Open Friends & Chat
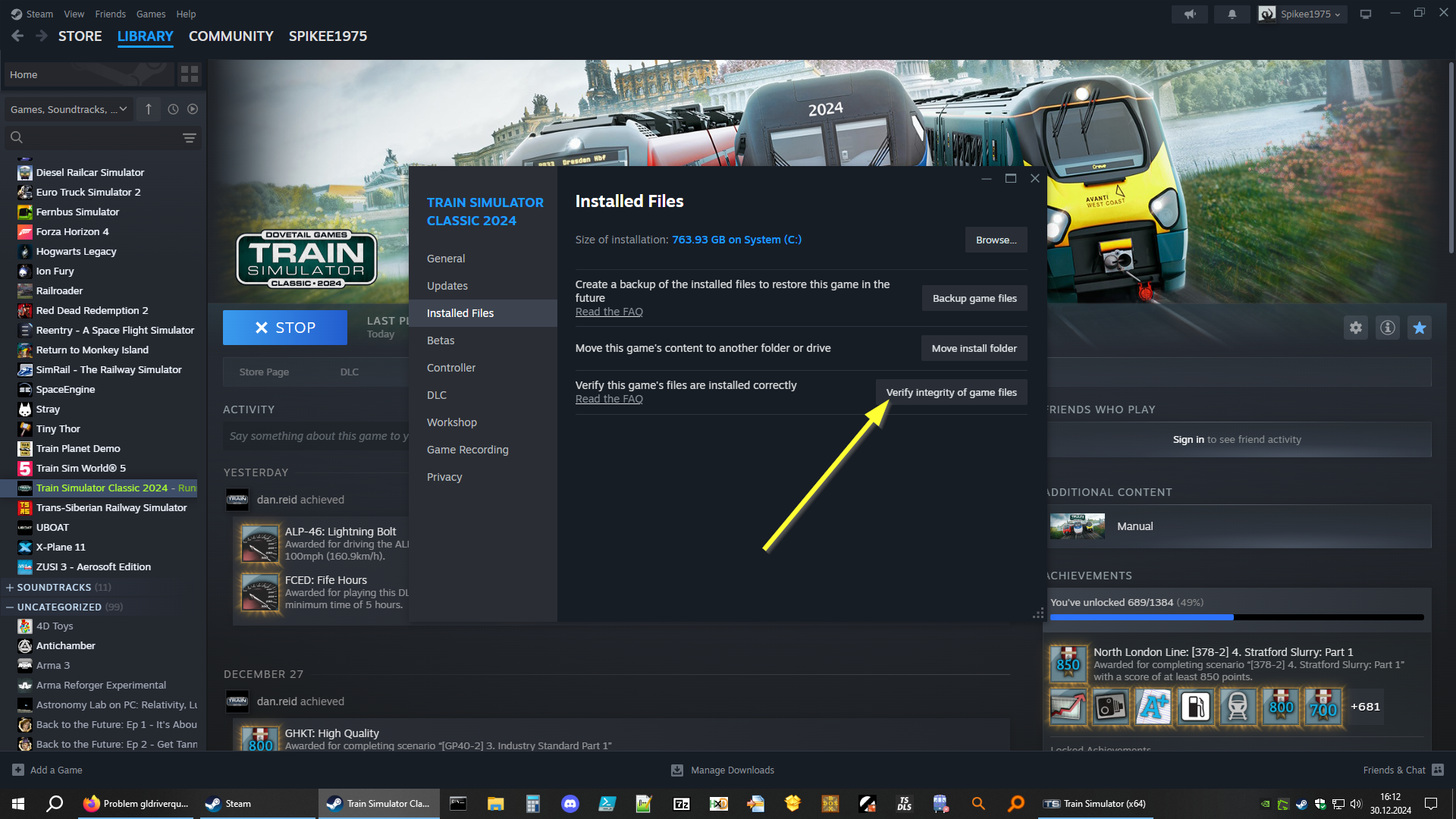 point(1403,770)
